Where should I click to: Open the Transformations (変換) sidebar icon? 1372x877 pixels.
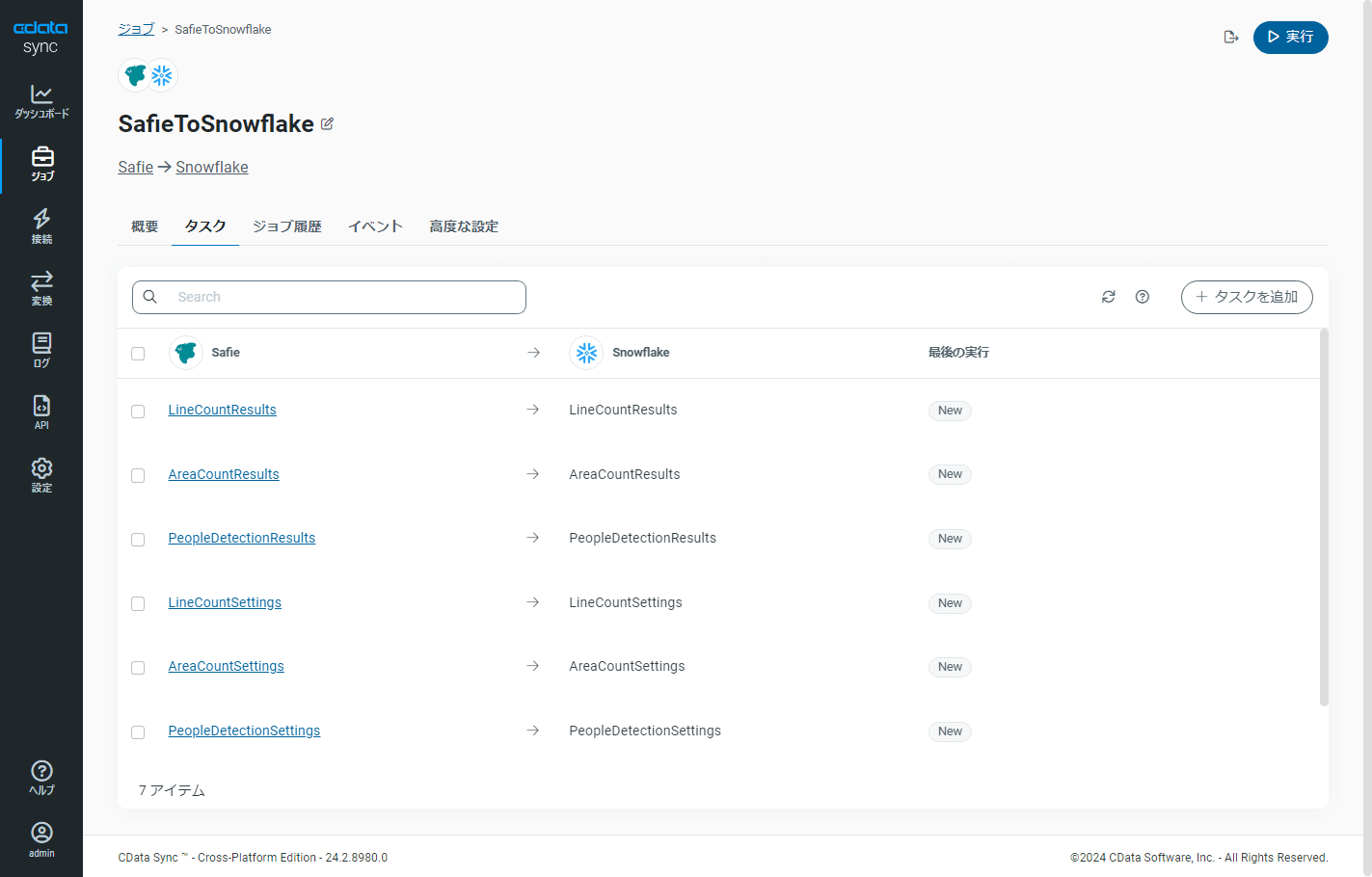coord(41,288)
